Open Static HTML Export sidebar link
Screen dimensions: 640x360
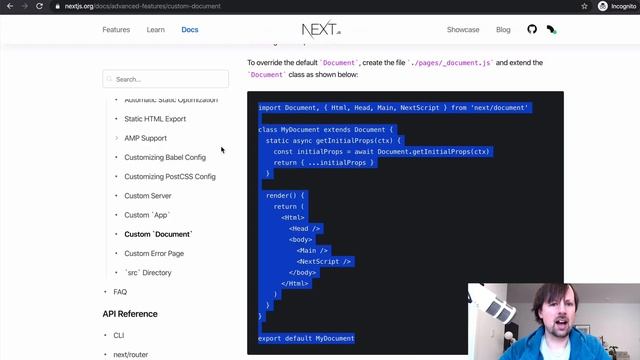[x=155, y=119]
